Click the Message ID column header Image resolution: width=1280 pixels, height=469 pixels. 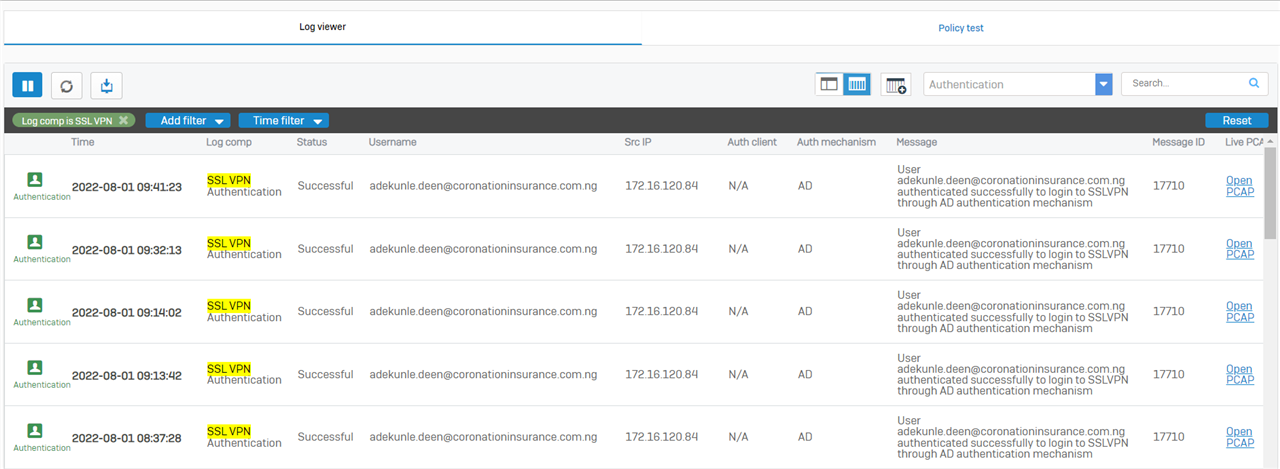1178,142
